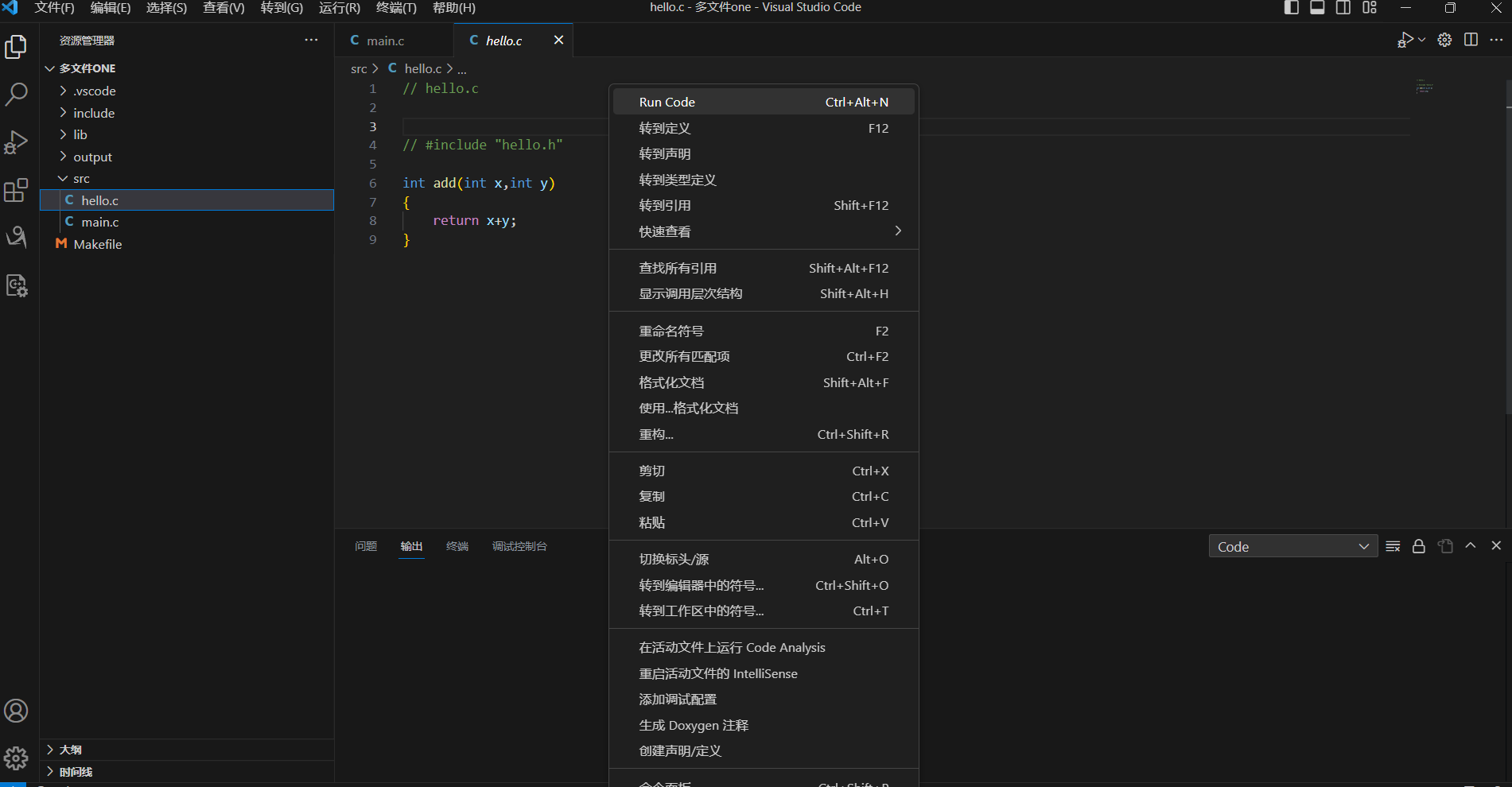Switch to the 调试控制台 panel tab
Image resolution: width=1512 pixels, height=787 pixels.
(x=519, y=546)
